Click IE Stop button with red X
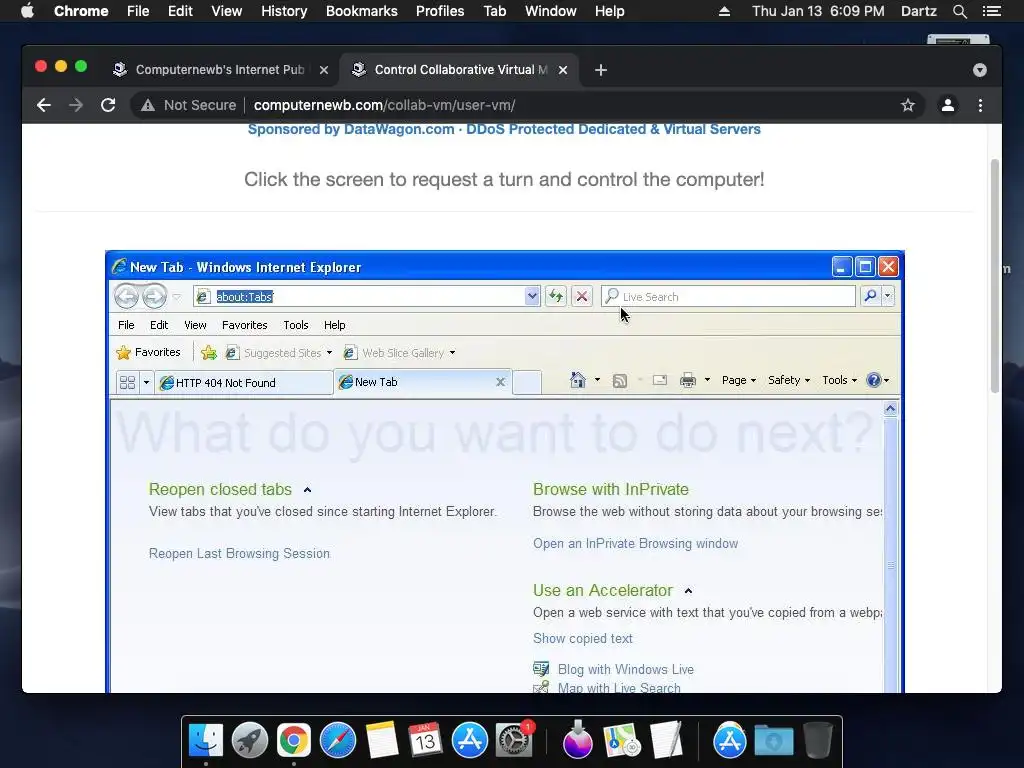1024x768 pixels. pyautogui.click(x=582, y=296)
